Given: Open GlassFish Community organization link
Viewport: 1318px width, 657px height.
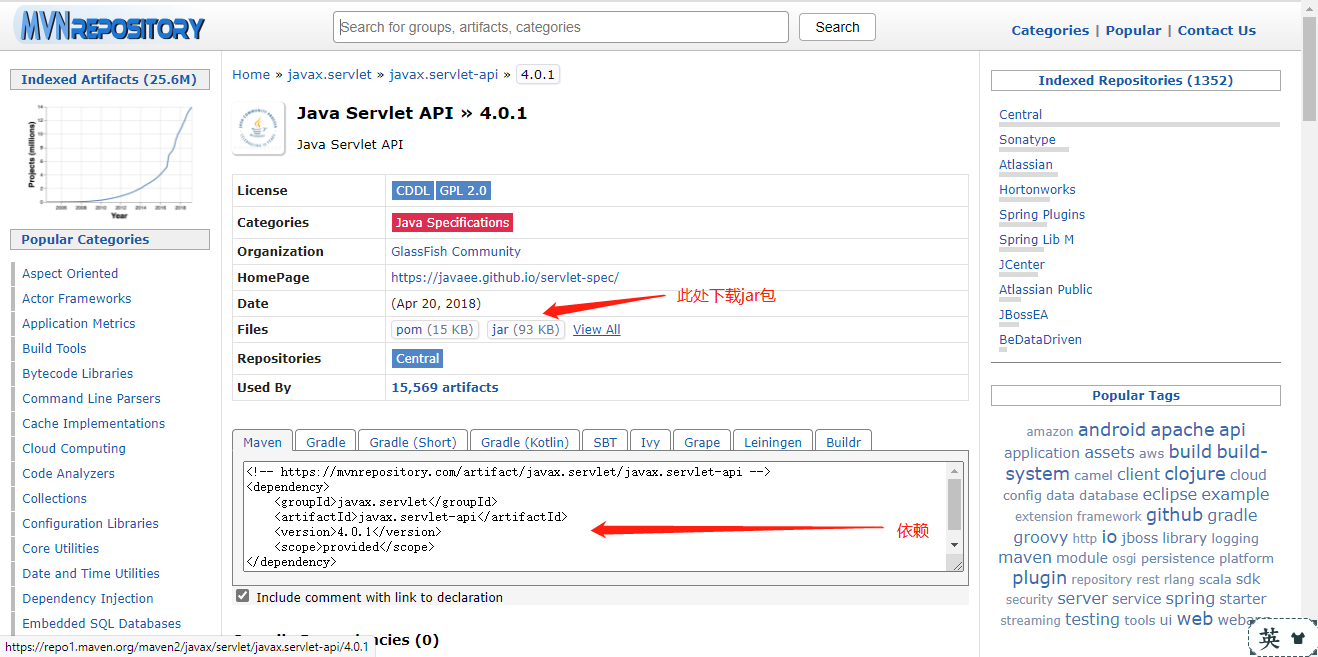Looking at the screenshot, I should click(456, 251).
